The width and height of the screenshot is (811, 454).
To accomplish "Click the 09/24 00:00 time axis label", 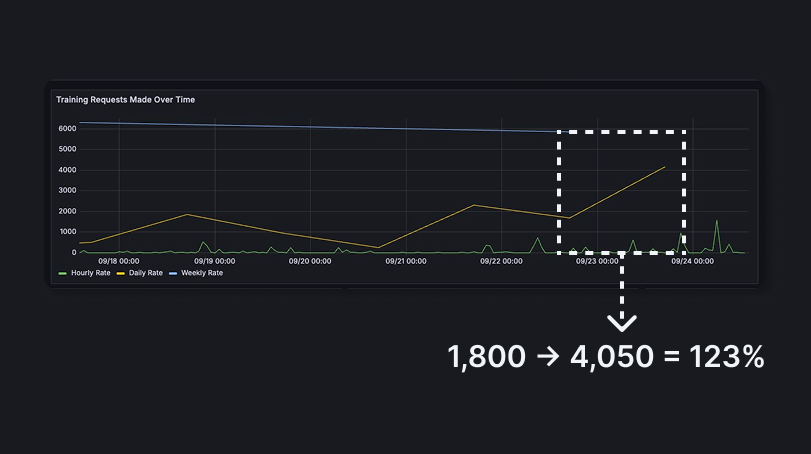I will [692, 261].
